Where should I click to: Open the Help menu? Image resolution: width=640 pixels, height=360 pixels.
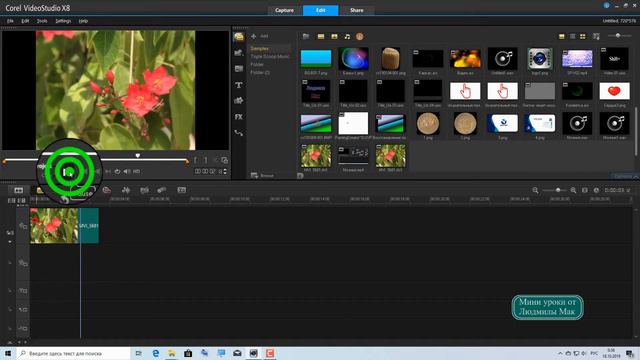click(83, 21)
